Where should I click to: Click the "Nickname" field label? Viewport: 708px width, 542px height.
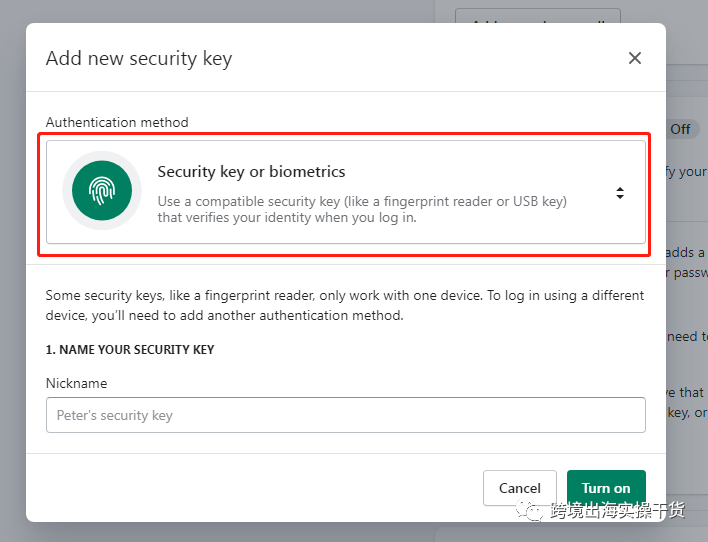pos(76,383)
